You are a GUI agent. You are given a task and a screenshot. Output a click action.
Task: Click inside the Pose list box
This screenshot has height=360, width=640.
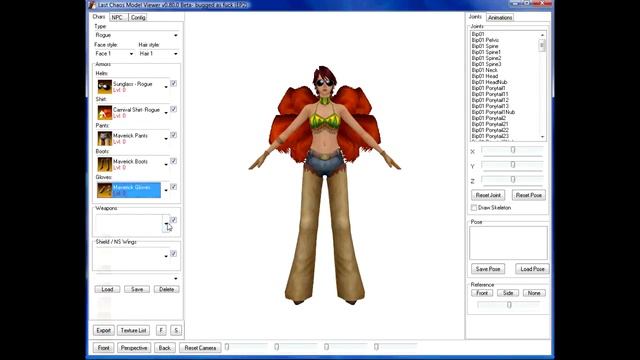click(508, 243)
